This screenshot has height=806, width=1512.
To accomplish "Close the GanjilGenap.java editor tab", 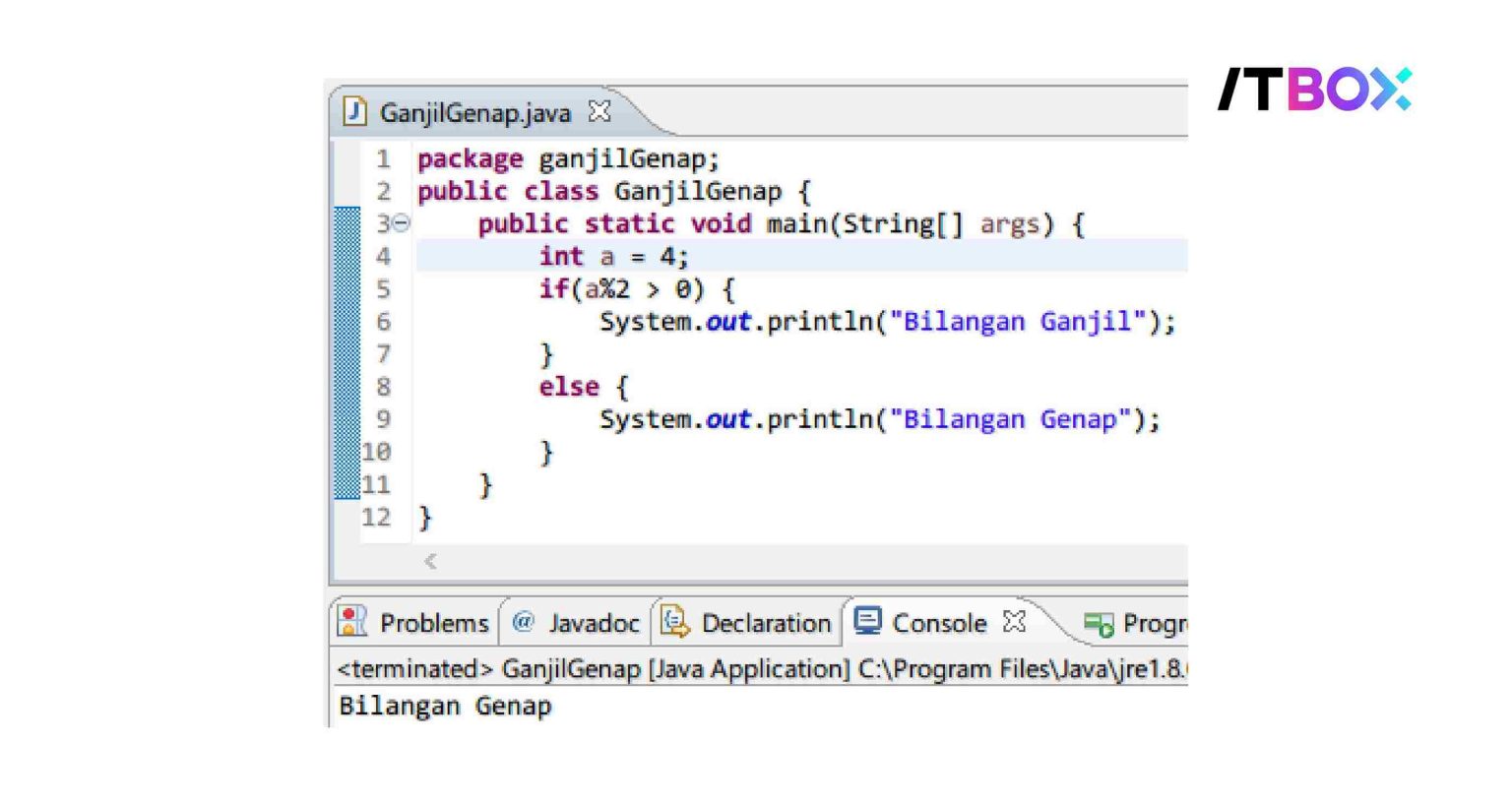I will click(x=598, y=112).
